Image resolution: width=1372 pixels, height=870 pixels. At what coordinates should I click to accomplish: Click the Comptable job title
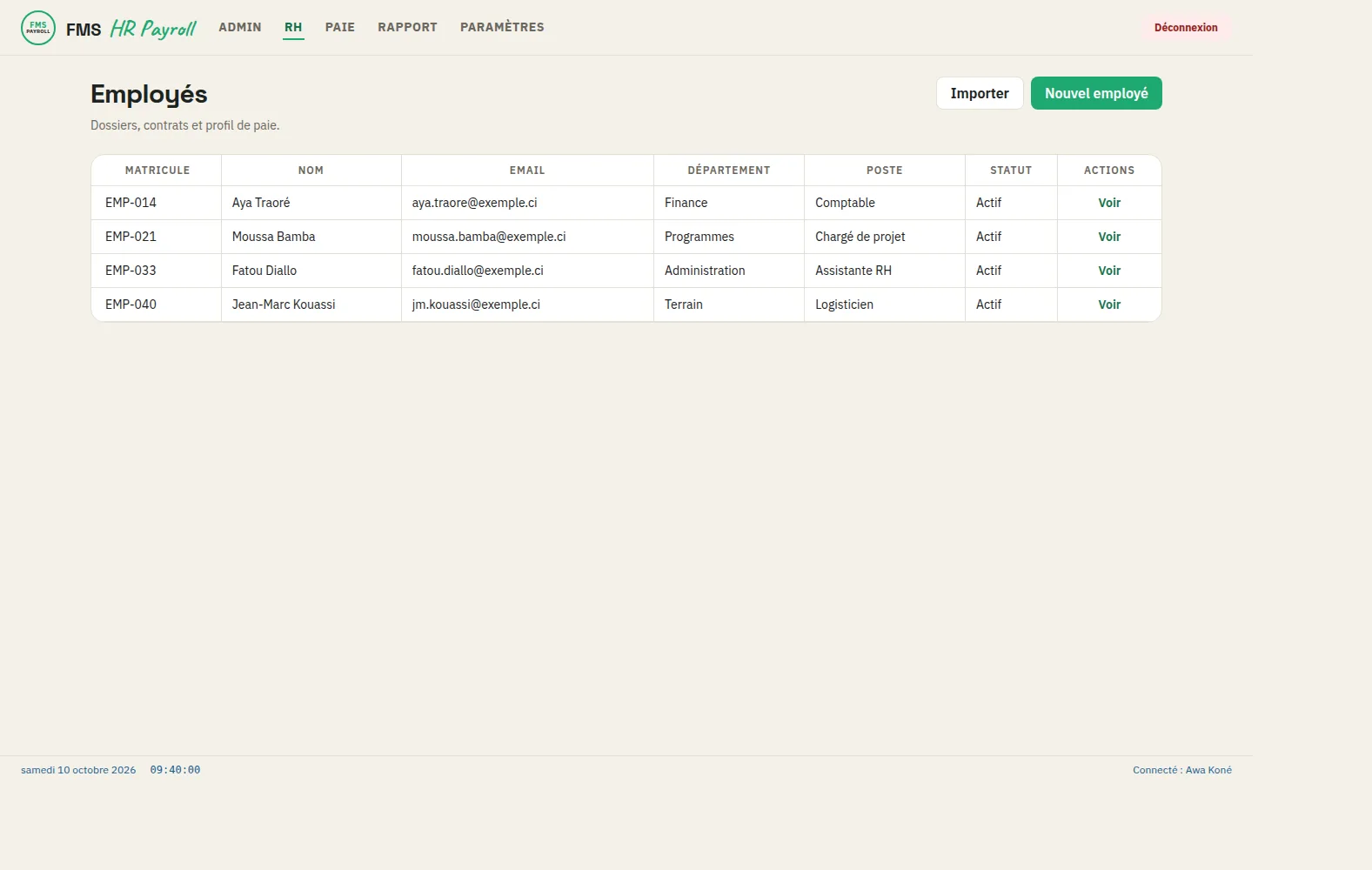click(x=845, y=203)
